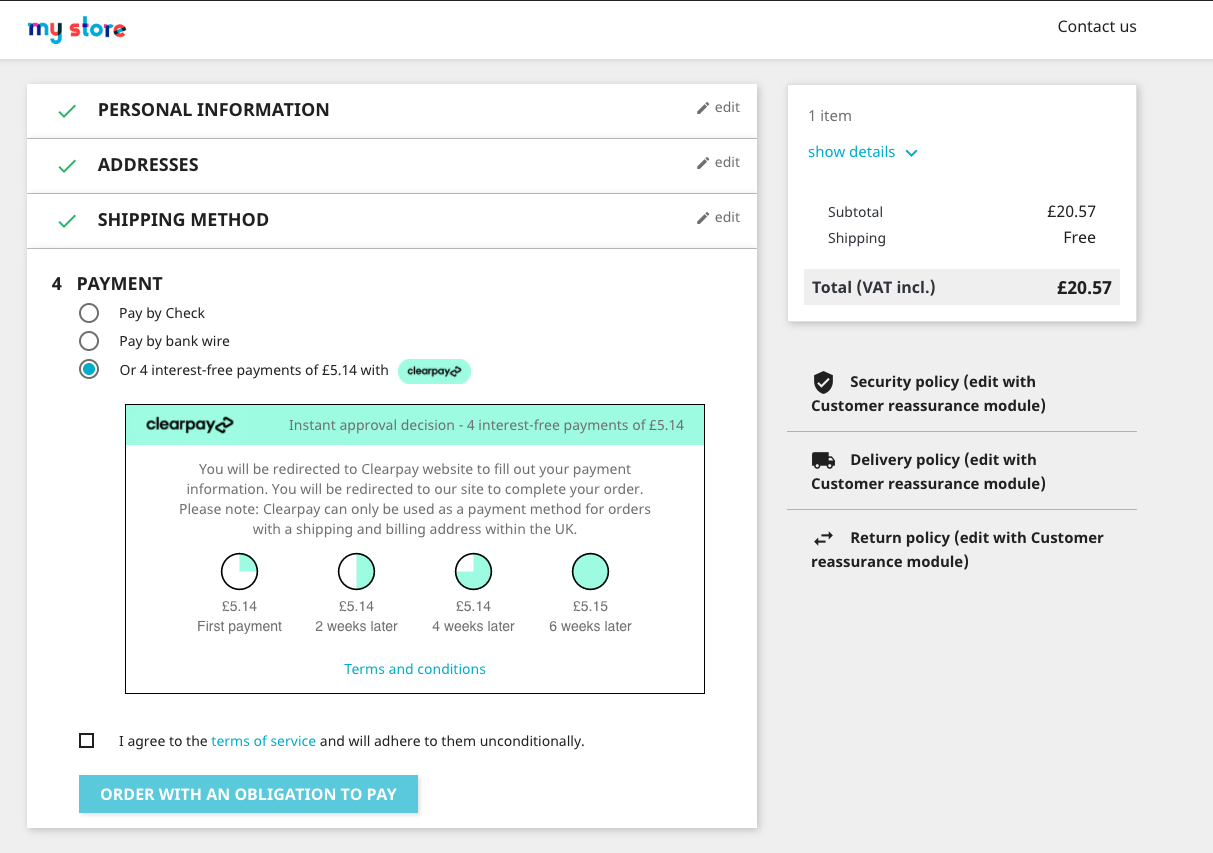Click the First payment quarter-circle icon
The image size is (1213, 853).
coord(240,571)
